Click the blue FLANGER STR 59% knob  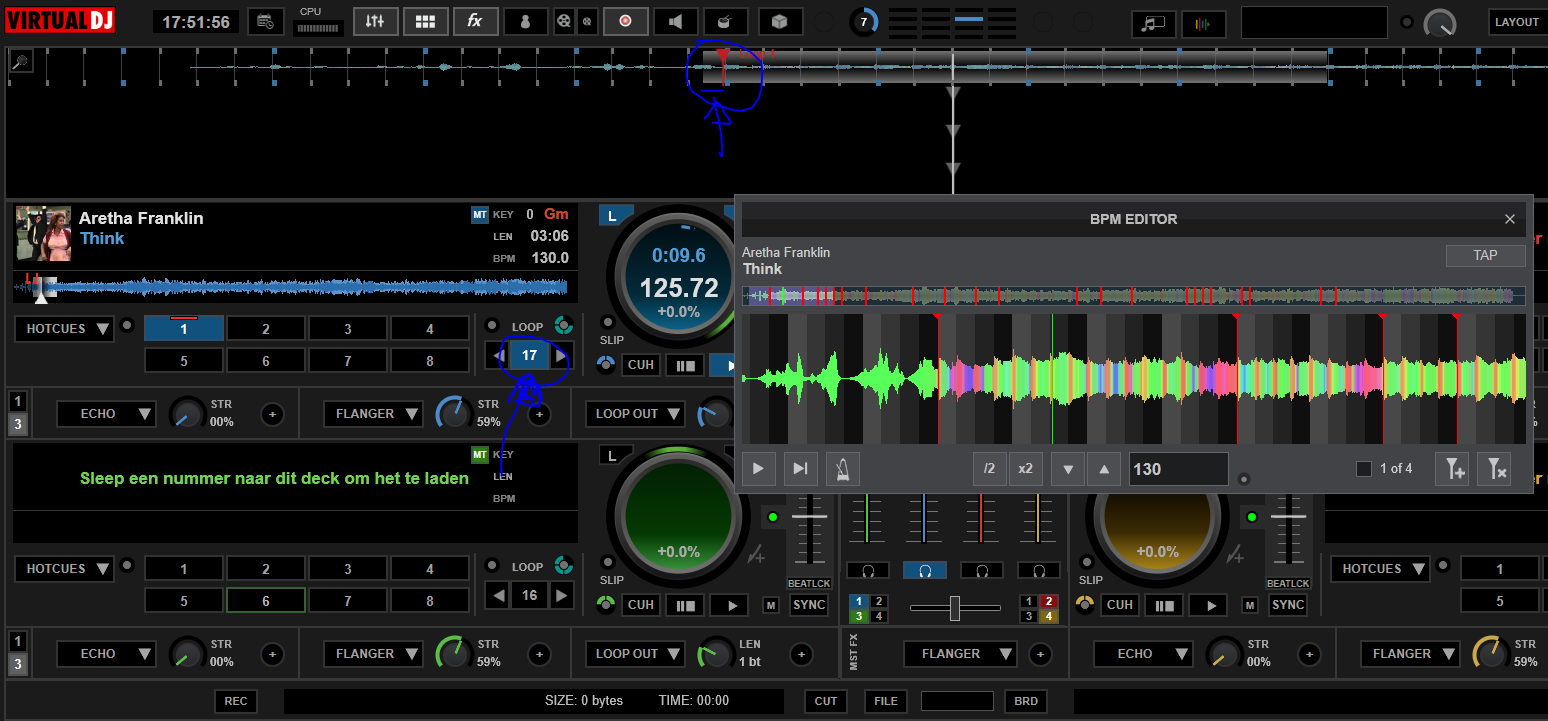[x=453, y=413]
